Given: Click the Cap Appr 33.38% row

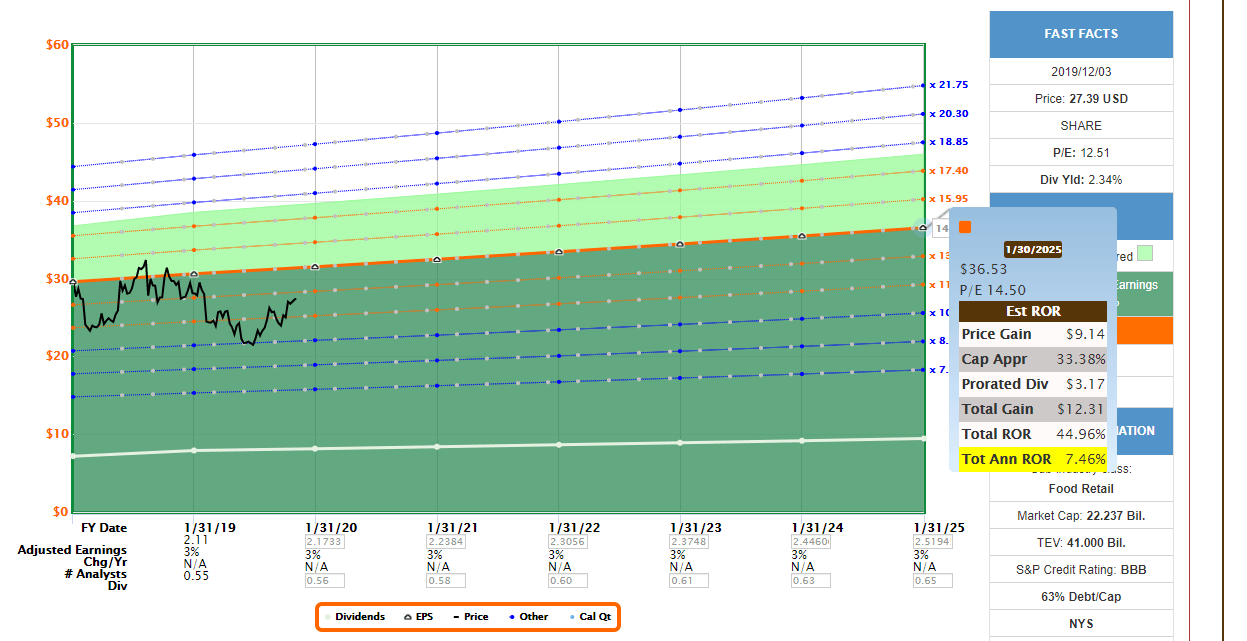Looking at the screenshot, I should pos(1033,359).
